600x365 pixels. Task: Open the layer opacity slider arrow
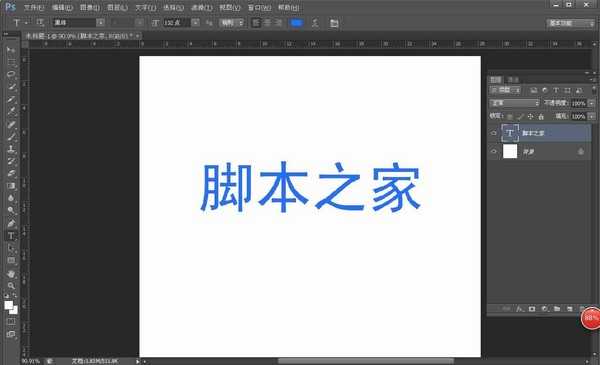click(x=591, y=103)
